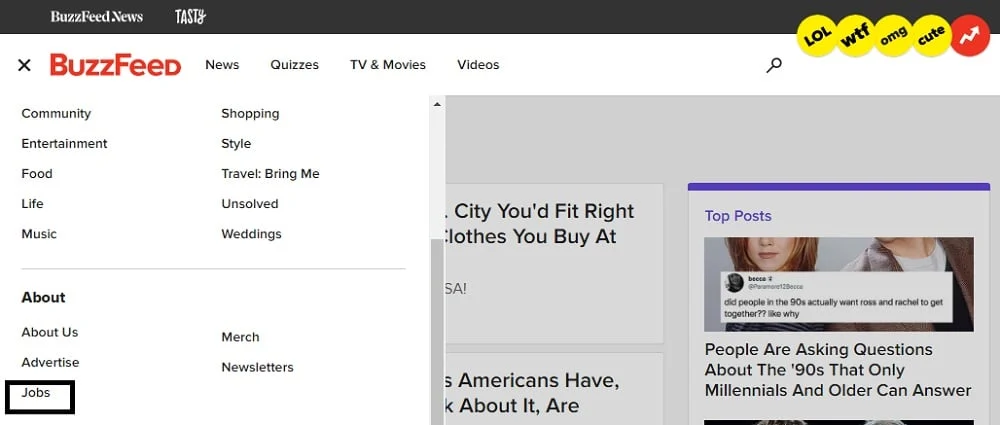Open the Entertainment section link
Image resolution: width=1000 pixels, height=425 pixels.
pyautogui.click(x=64, y=144)
